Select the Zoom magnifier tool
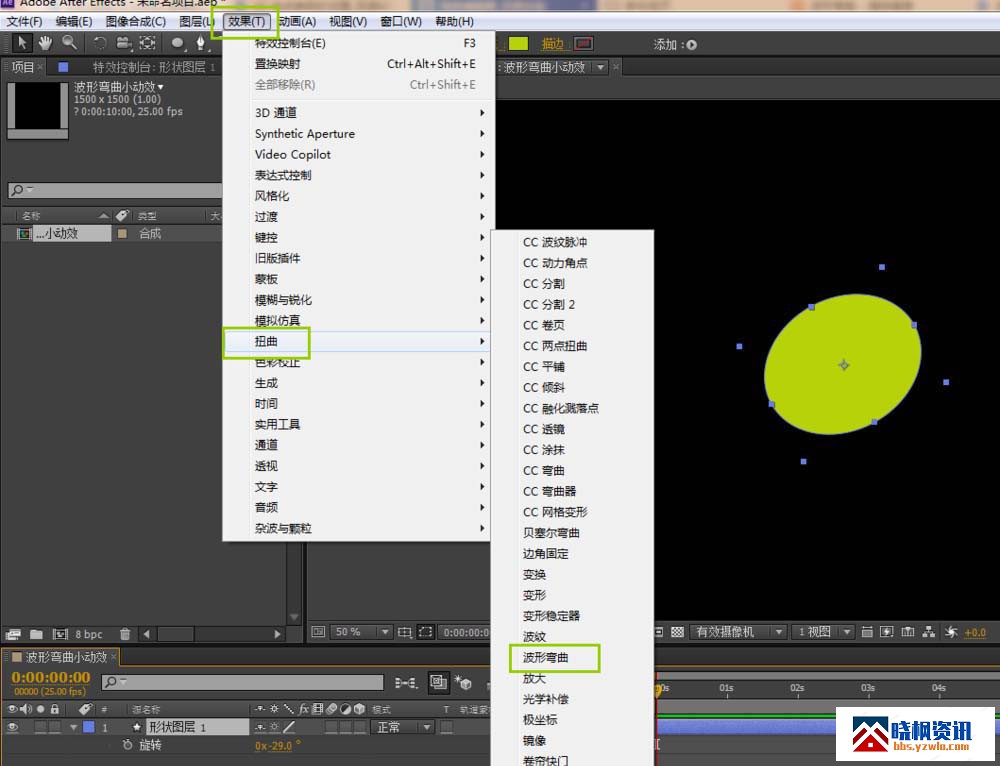This screenshot has height=766, width=1000. pyautogui.click(x=70, y=43)
